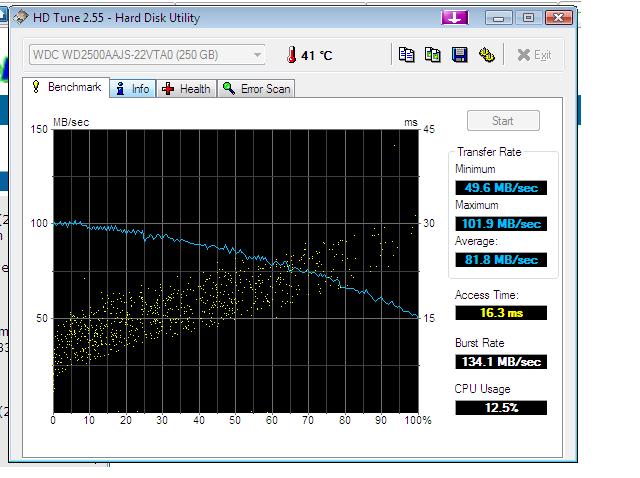Viewport: 640px width, 478px height.
Task: Click the burst rate value 134.1 MB/sec
Action: pos(501,362)
